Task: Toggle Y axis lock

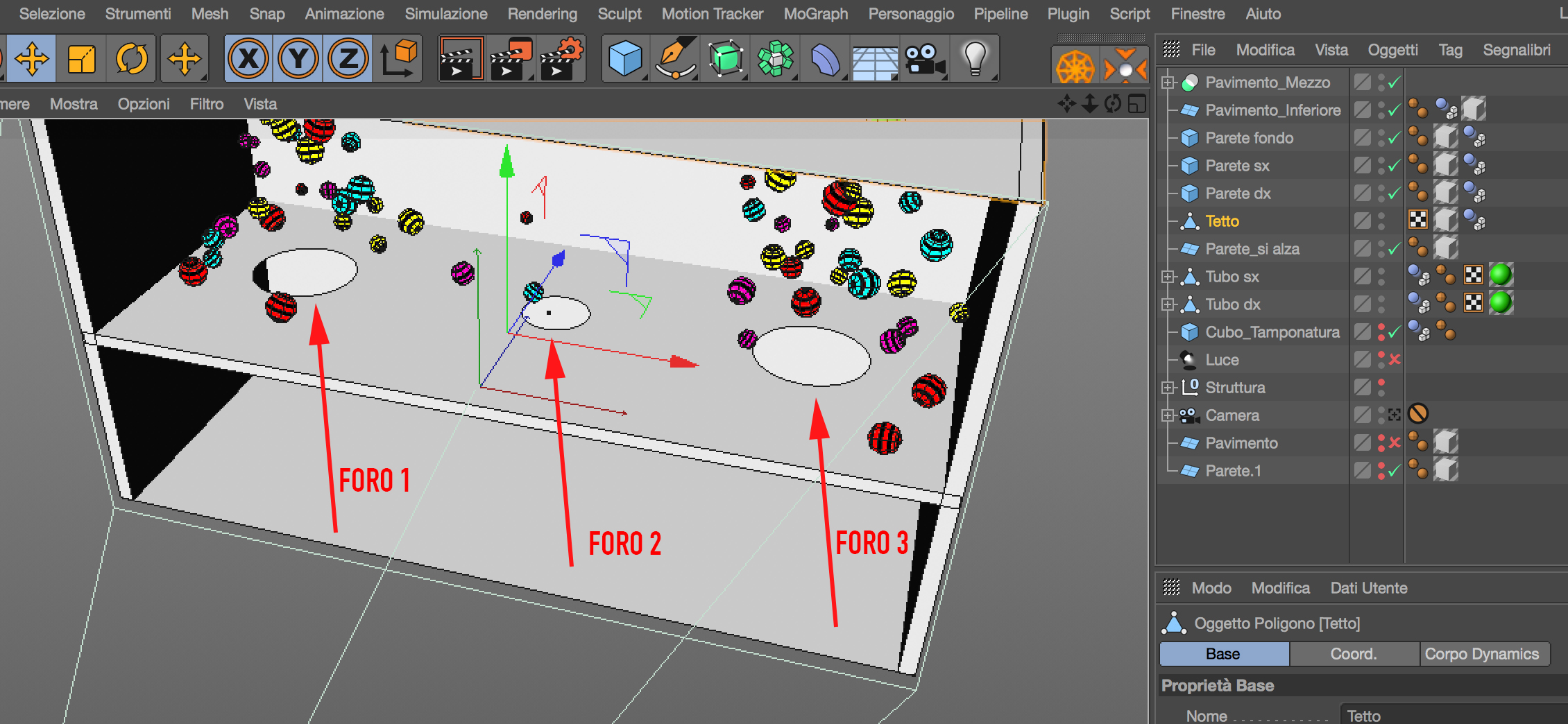Action: point(298,58)
